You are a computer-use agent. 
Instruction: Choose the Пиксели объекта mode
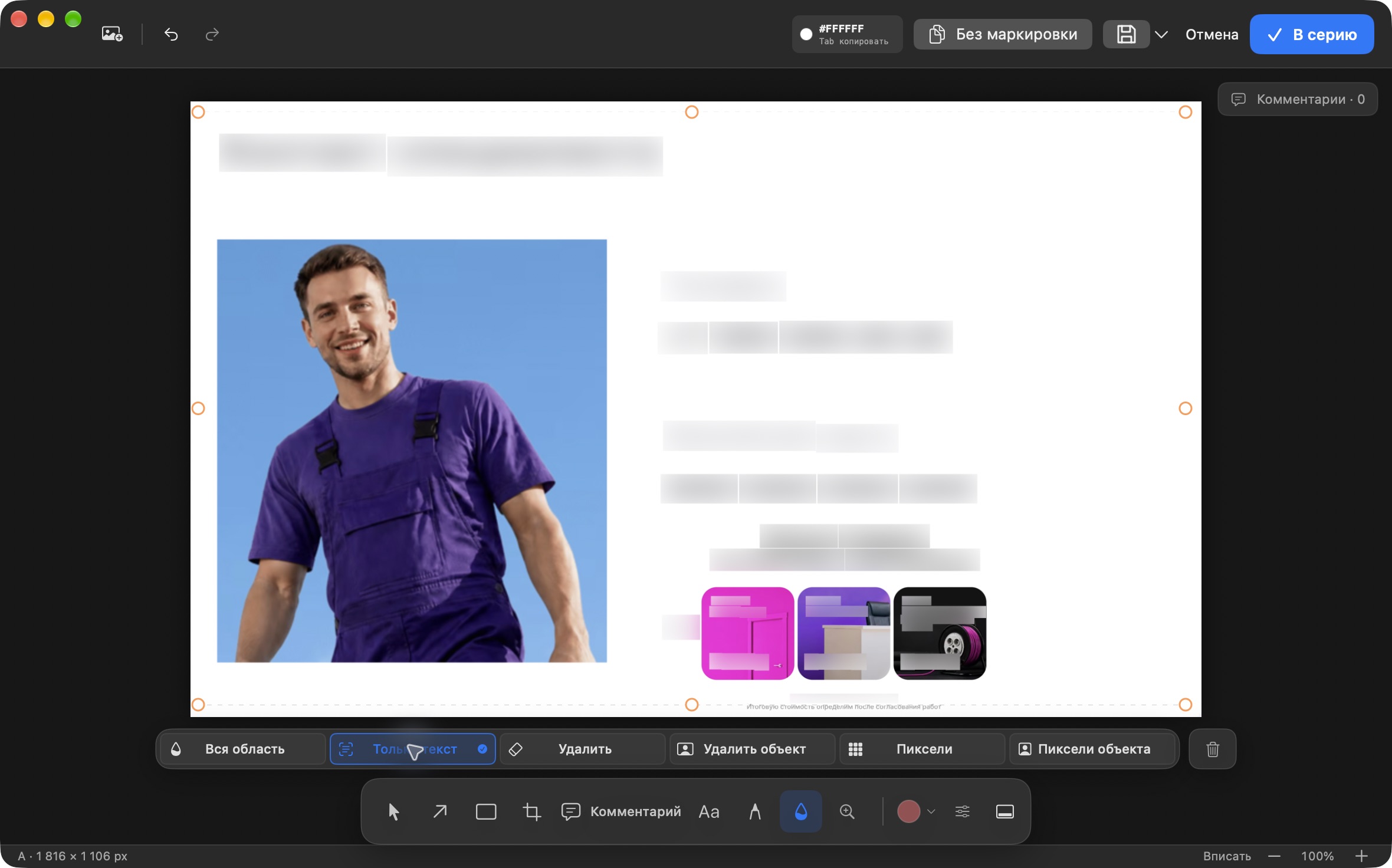tap(1092, 749)
